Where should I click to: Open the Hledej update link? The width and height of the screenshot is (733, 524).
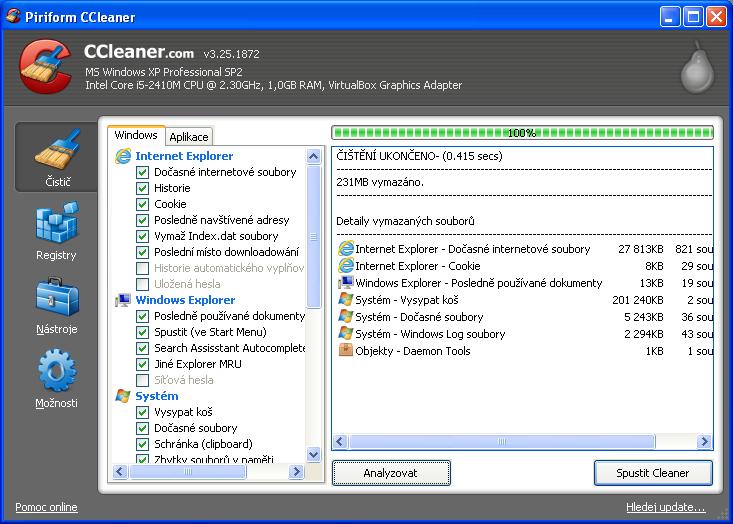pyautogui.click(x=665, y=508)
